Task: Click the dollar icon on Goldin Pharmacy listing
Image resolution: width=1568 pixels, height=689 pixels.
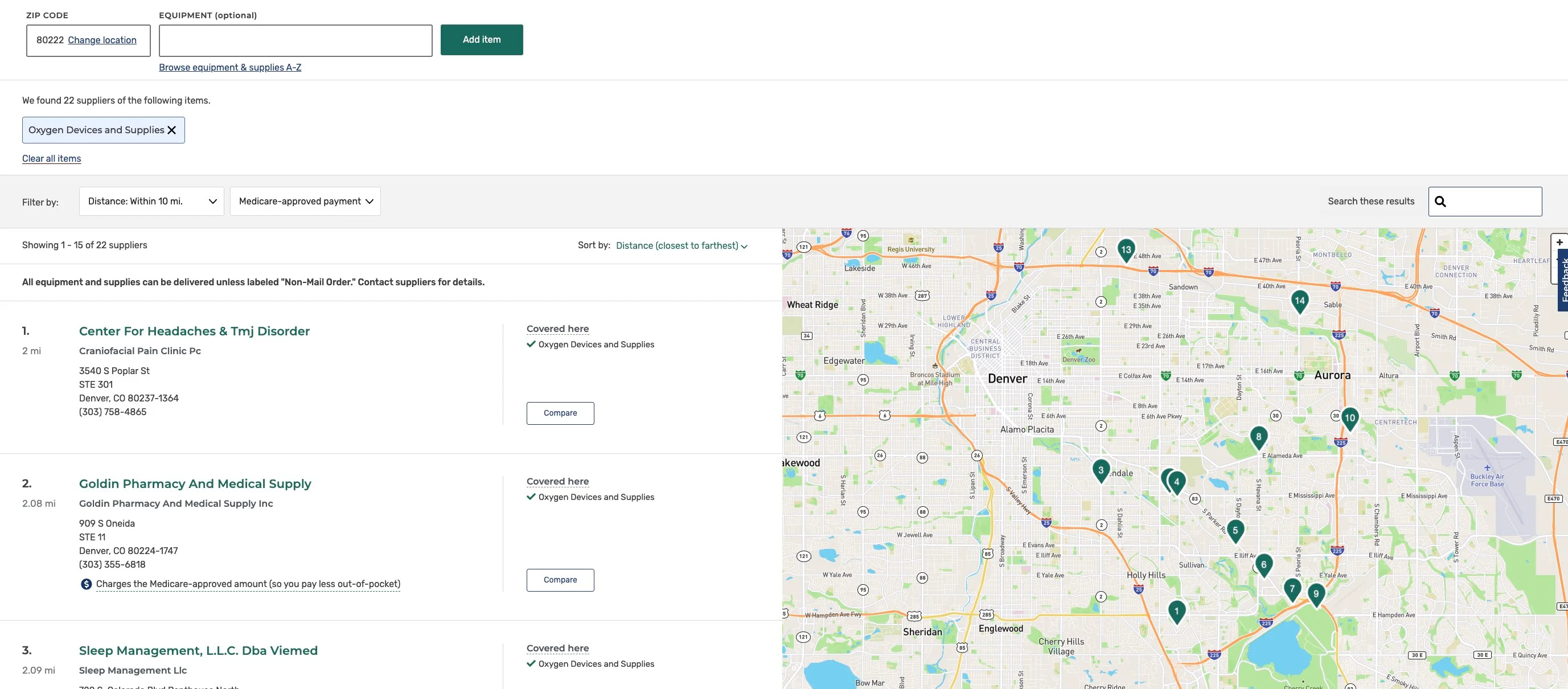Action: (x=87, y=584)
